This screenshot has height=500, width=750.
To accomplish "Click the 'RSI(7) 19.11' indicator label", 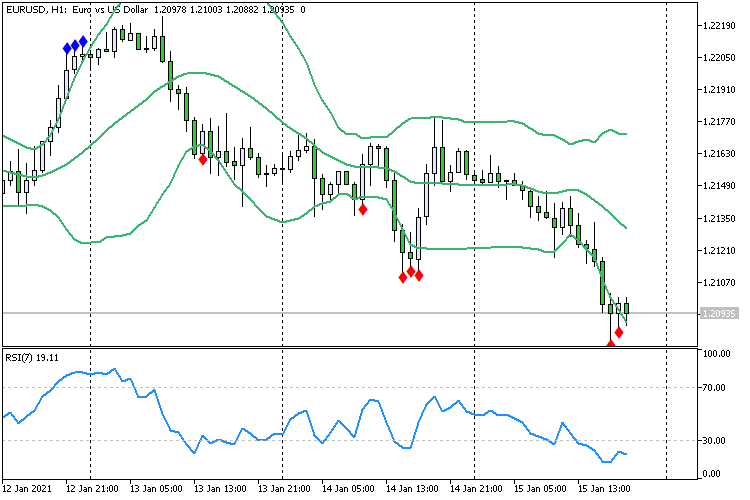I will 32,357.
